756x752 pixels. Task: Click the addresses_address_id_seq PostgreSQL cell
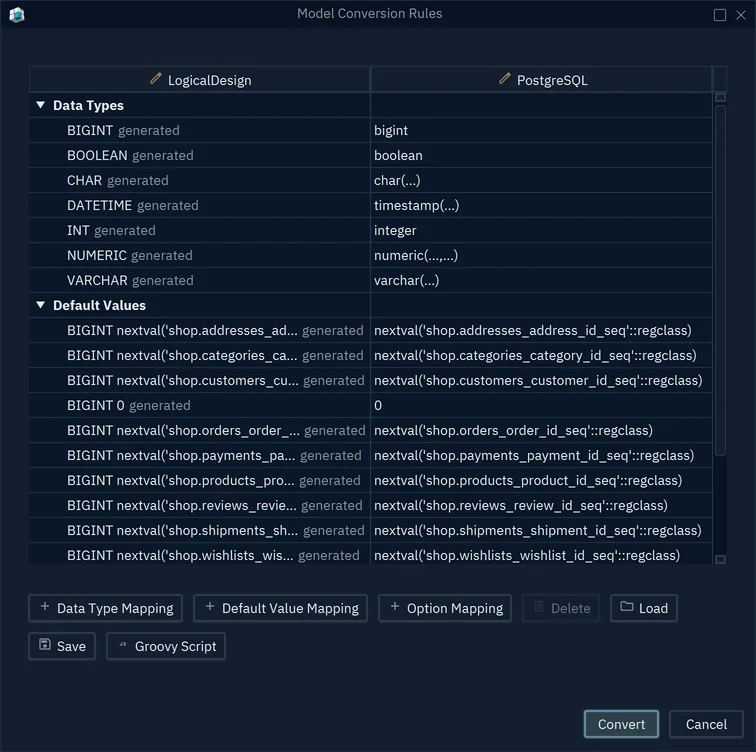(x=541, y=330)
